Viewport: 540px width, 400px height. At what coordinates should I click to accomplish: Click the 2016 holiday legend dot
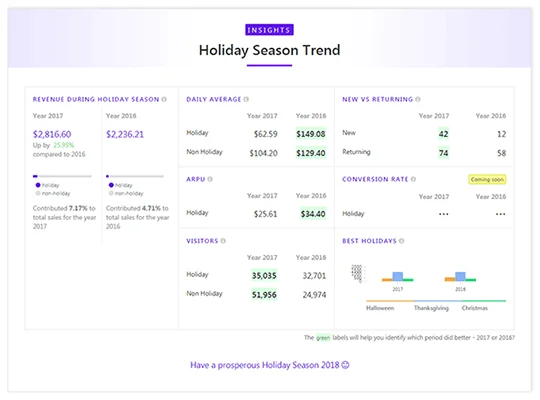pyautogui.click(x=111, y=185)
